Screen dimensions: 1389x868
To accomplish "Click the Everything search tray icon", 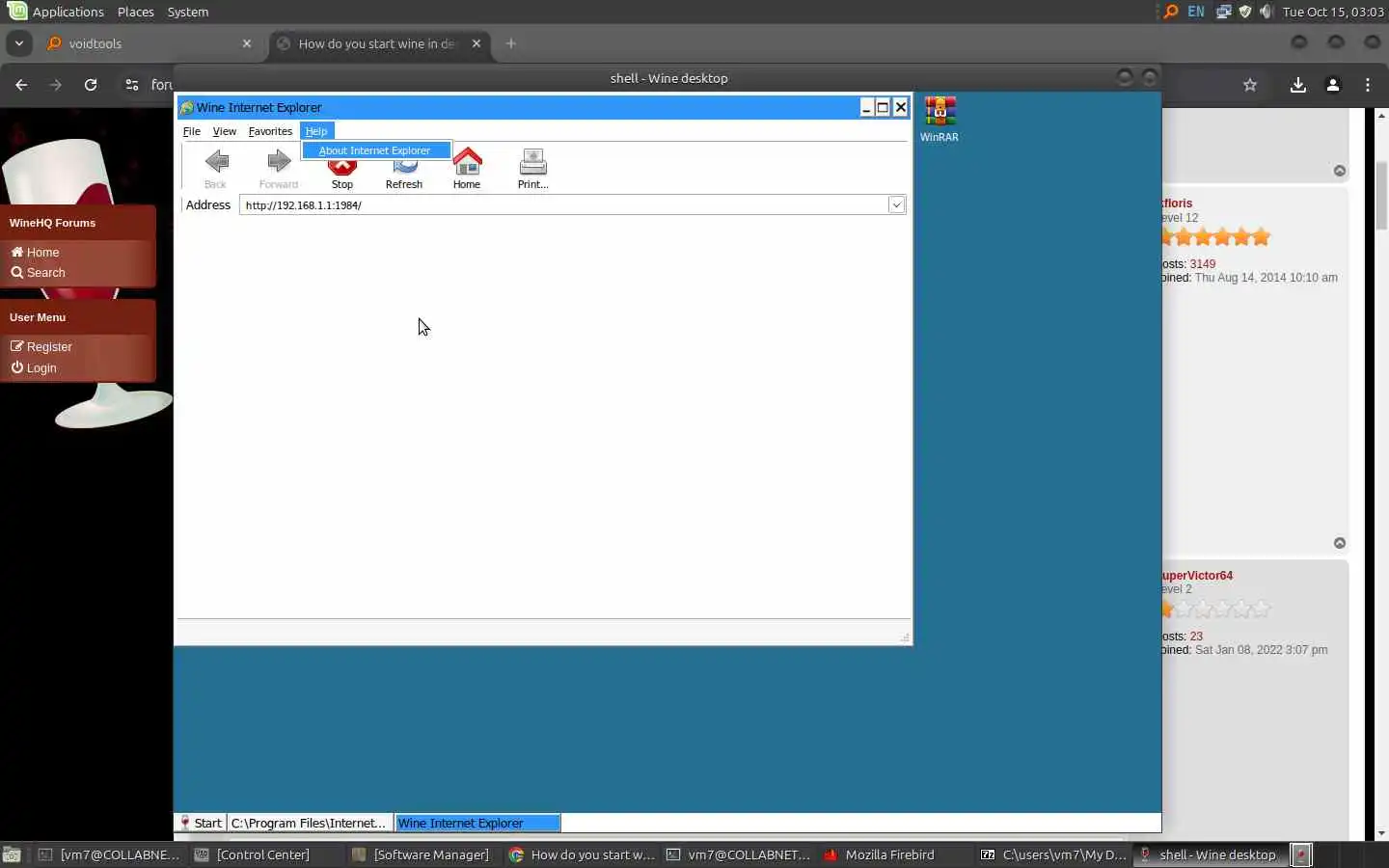I will click(x=1170, y=12).
